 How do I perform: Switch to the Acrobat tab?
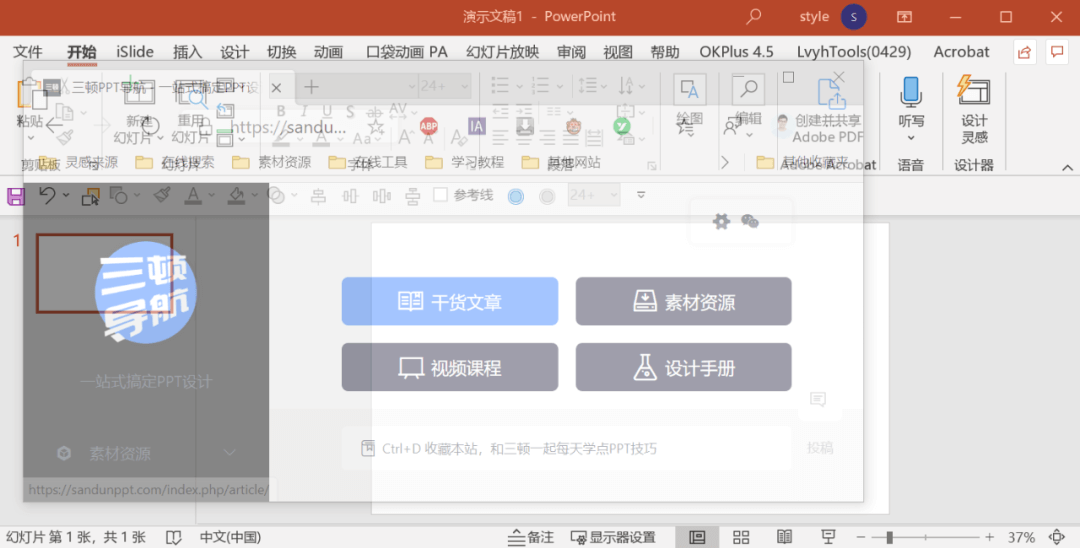click(x=961, y=52)
